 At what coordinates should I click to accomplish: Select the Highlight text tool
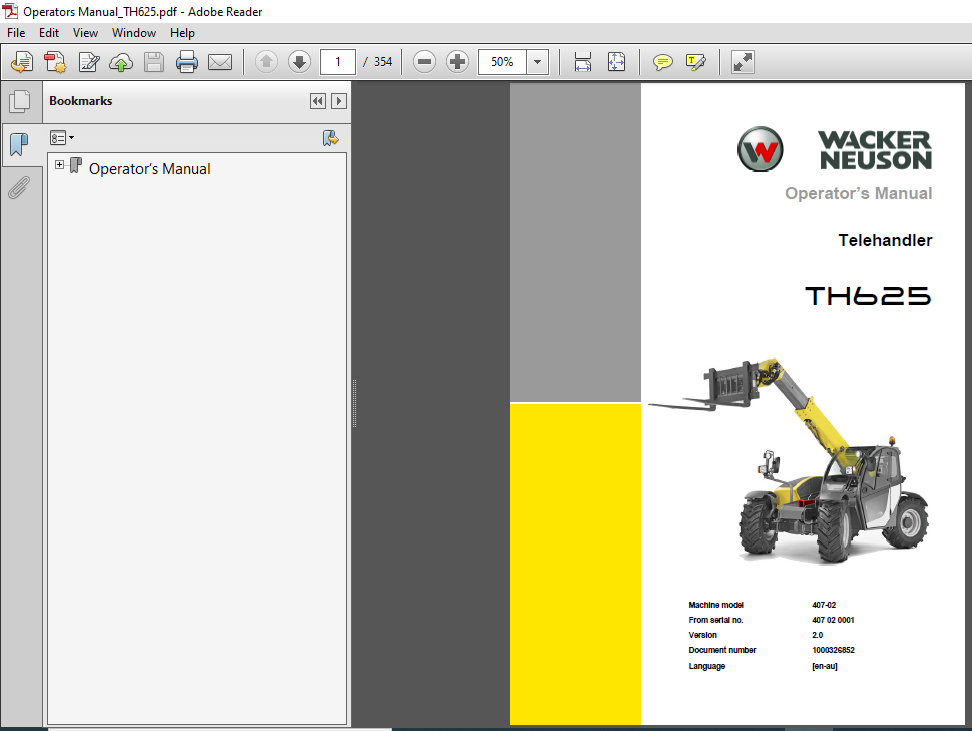[x=696, y=62]
